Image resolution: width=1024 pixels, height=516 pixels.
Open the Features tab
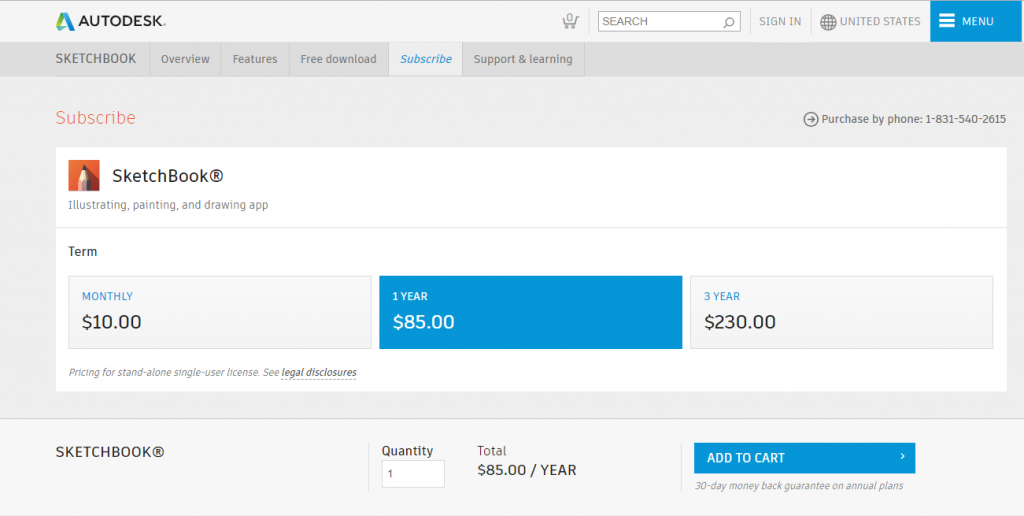[255, 59]
